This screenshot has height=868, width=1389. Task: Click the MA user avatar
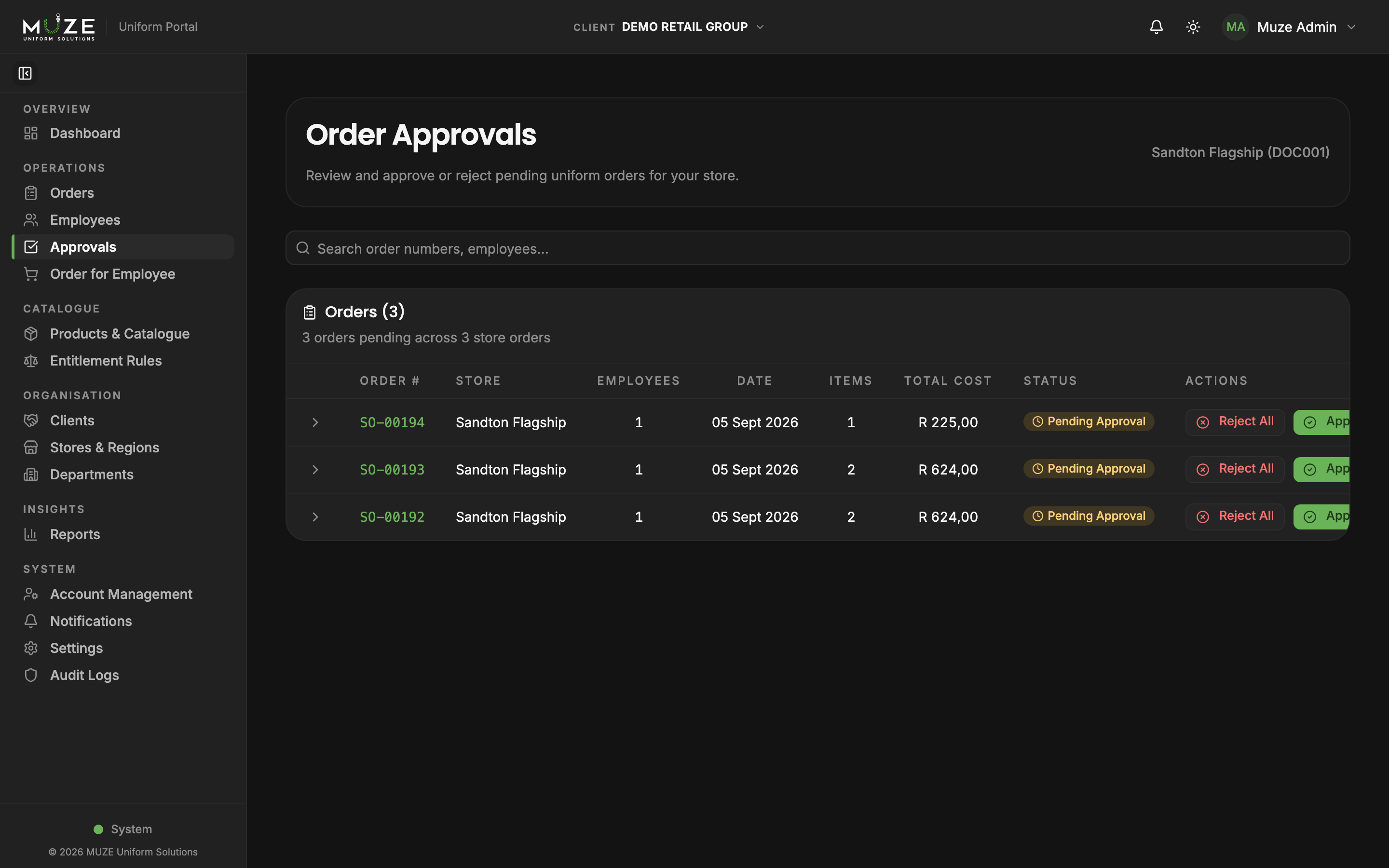pyautogui.click(x=1235, y=27)
